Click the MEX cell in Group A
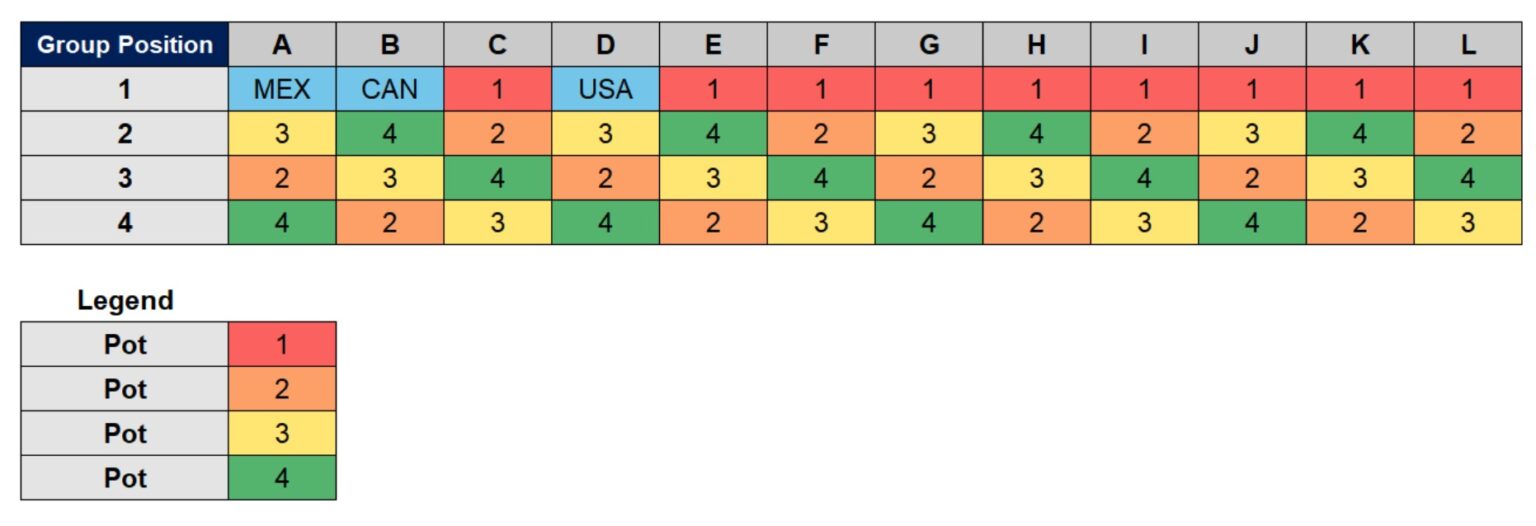Screen dimensions: 1536x526 pyautogui.click(x=282, y=89)
